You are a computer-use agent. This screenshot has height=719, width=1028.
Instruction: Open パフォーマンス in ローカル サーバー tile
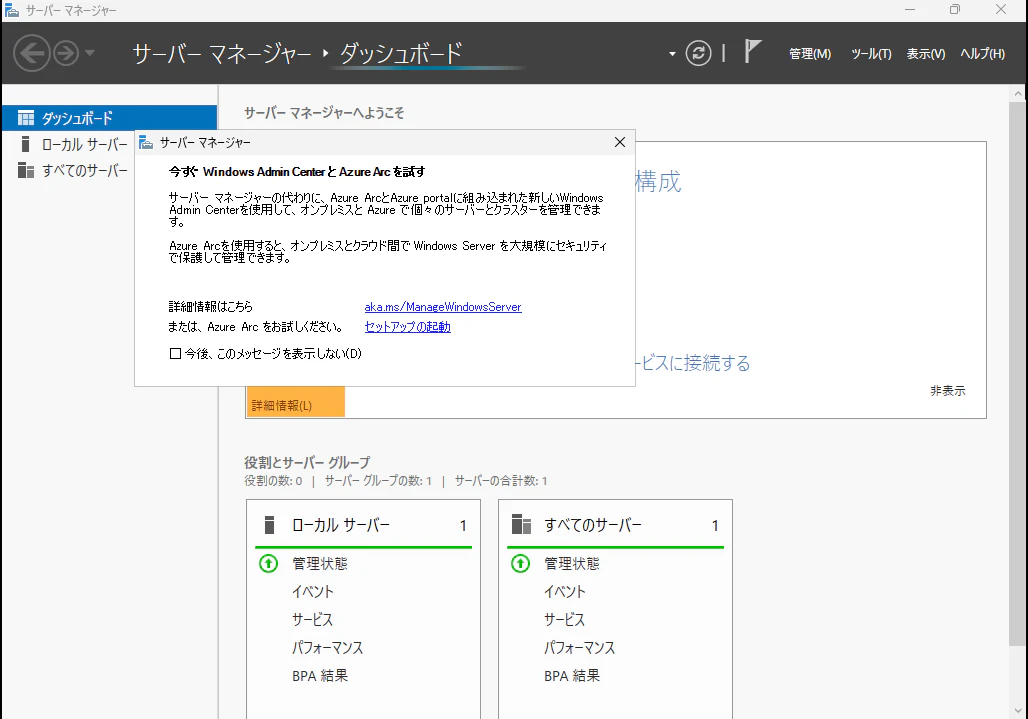(327, 648)
